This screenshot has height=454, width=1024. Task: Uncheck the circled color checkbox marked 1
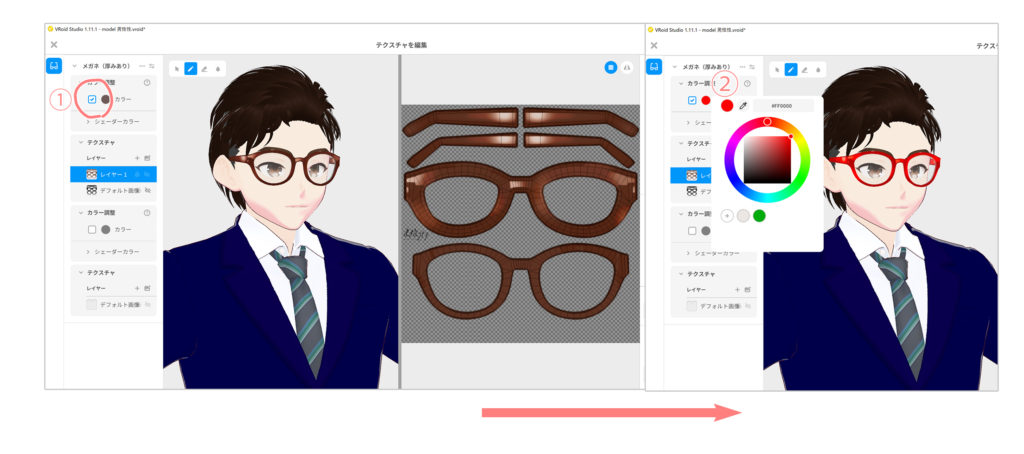(x=92, y=99)
